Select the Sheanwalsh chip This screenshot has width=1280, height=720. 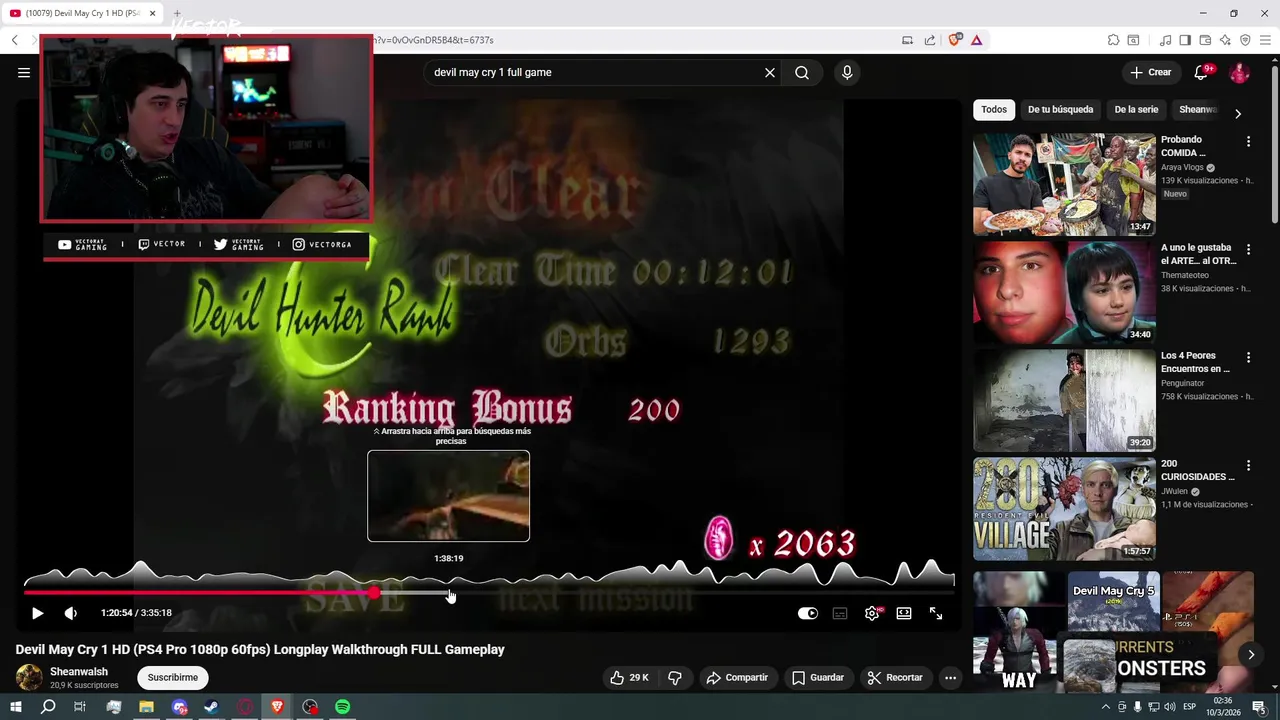click(x=1198, y=109)
